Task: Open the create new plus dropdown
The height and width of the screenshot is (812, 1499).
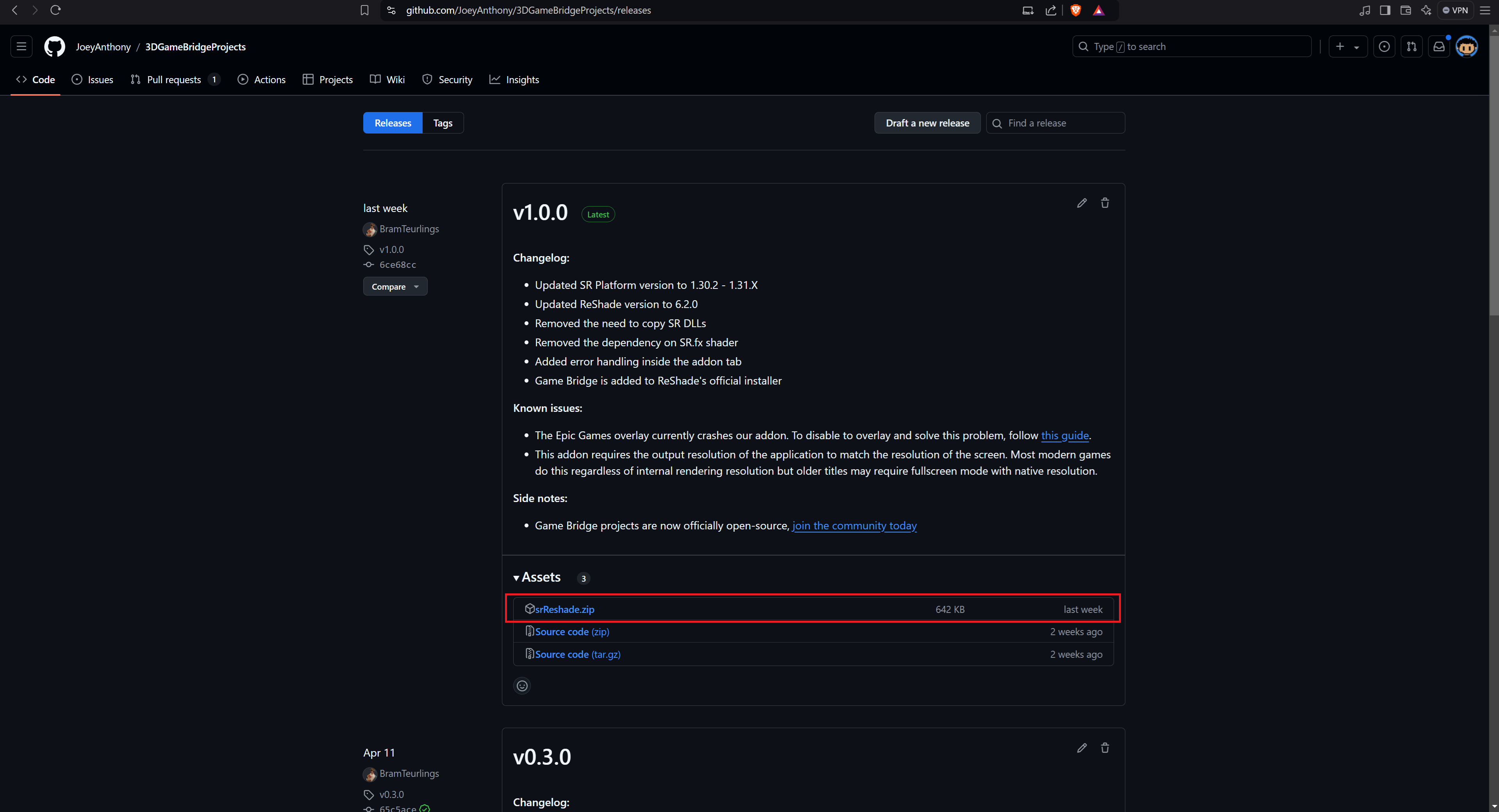Action: pyautogui.click(x=1348, y=46)
